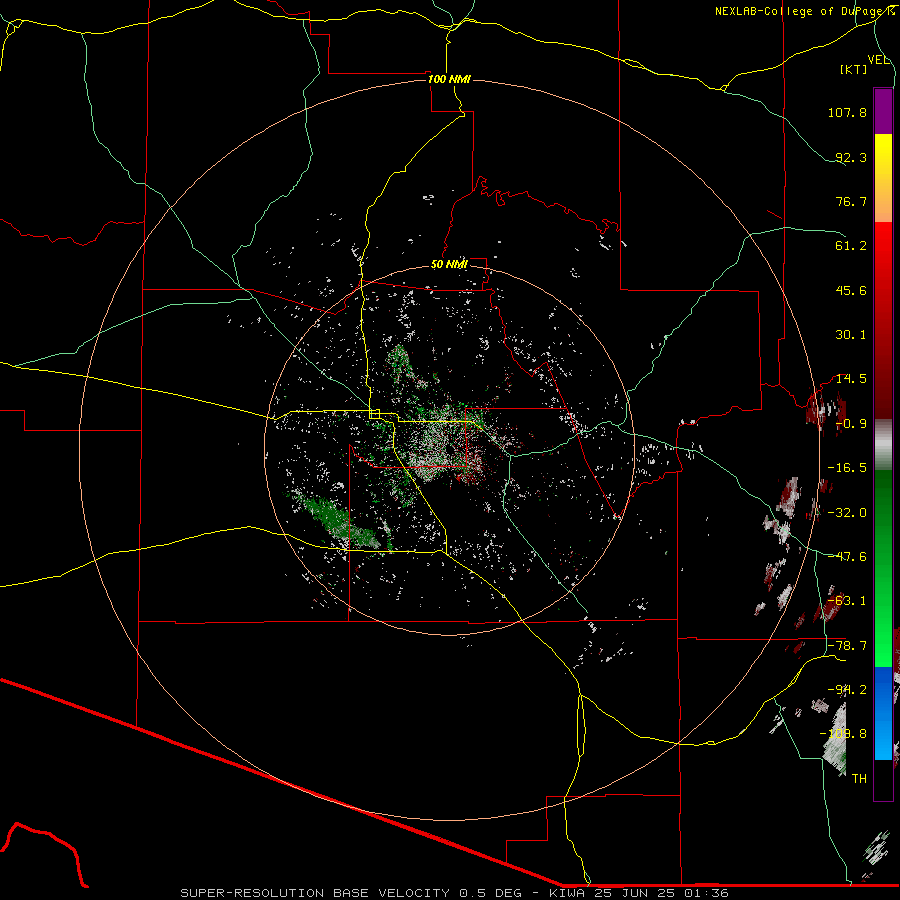This screenshot has width=900, height=900.
Task: Select the -47.6 velocity scale value
Action: pos(847,557)
